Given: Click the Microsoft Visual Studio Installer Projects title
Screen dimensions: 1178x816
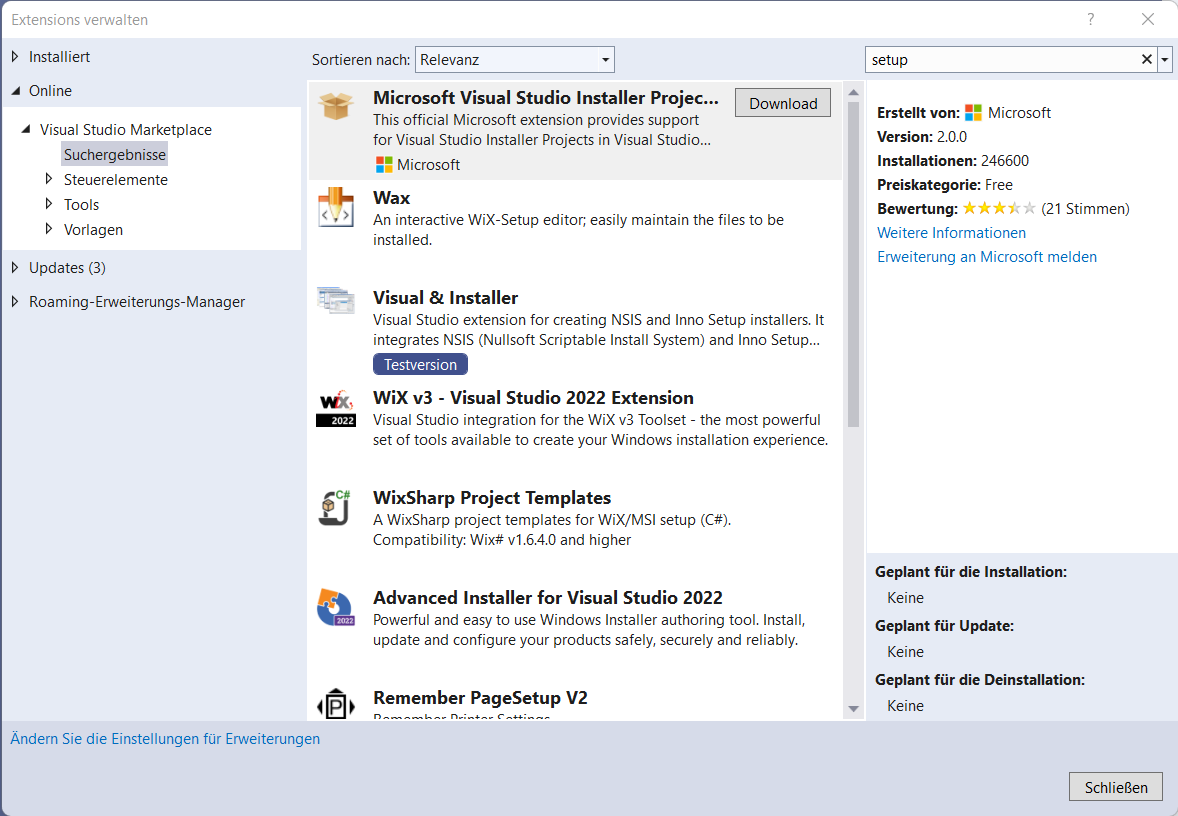Looking at the screenshot, I should [x=545, y=98].
